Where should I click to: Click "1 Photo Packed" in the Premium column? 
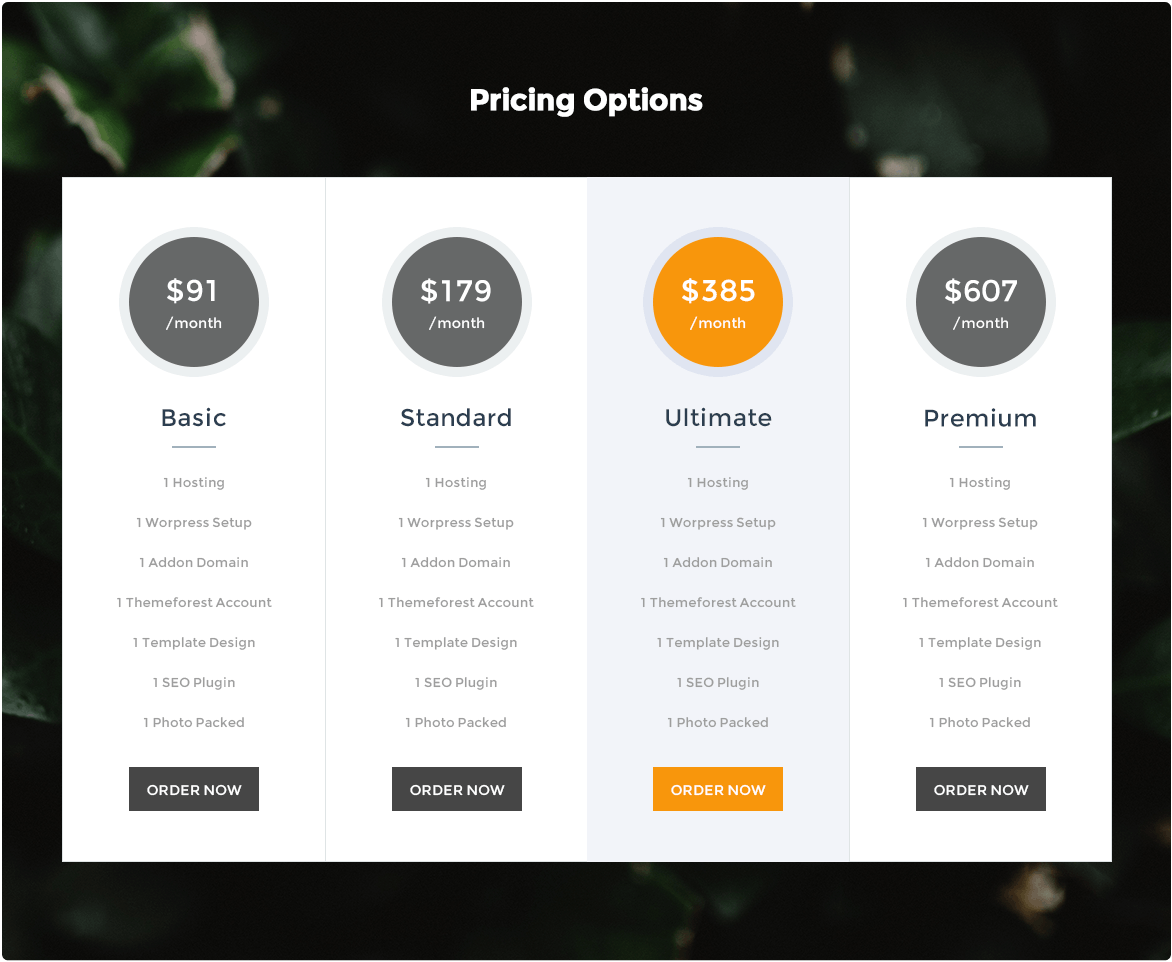[x=980, y=723]
